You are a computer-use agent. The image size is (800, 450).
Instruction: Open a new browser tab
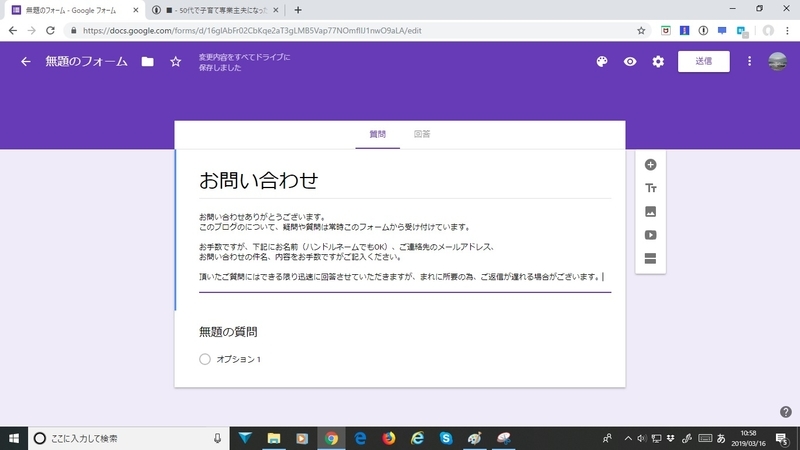click(x=298, y=10)
